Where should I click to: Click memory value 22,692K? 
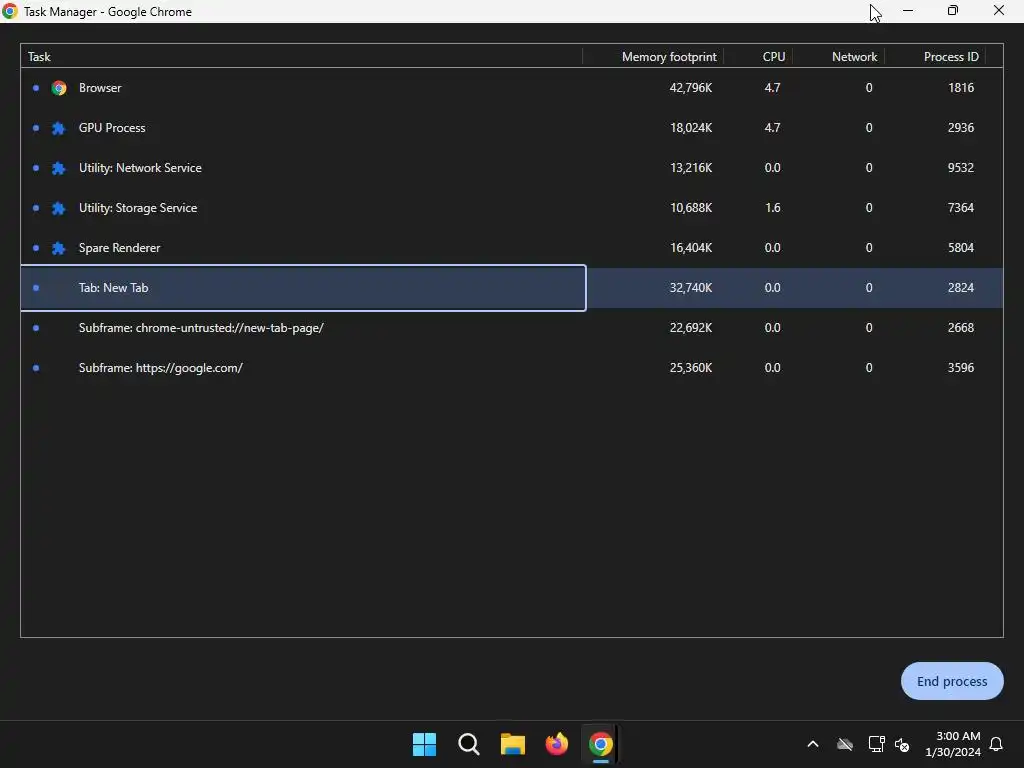point(691,328)
